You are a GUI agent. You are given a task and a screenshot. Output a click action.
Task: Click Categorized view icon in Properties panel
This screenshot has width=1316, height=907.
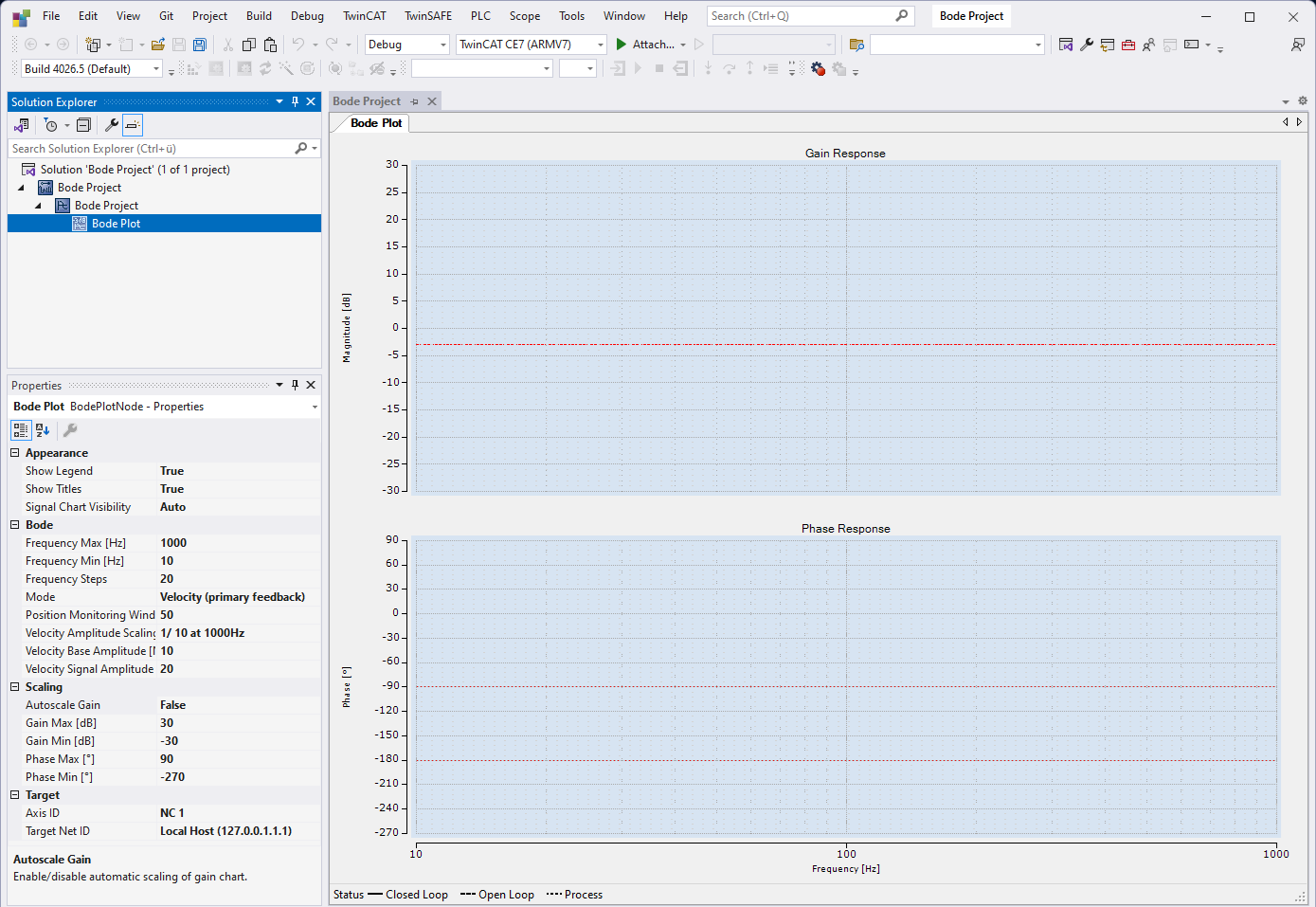pyautogui.click(x=21, y=430)
